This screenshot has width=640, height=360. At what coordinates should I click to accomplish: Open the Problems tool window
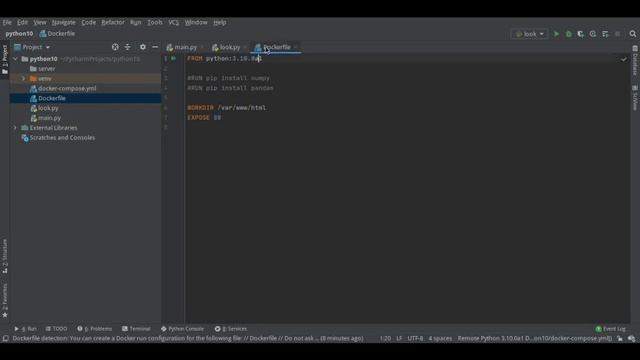94,329
